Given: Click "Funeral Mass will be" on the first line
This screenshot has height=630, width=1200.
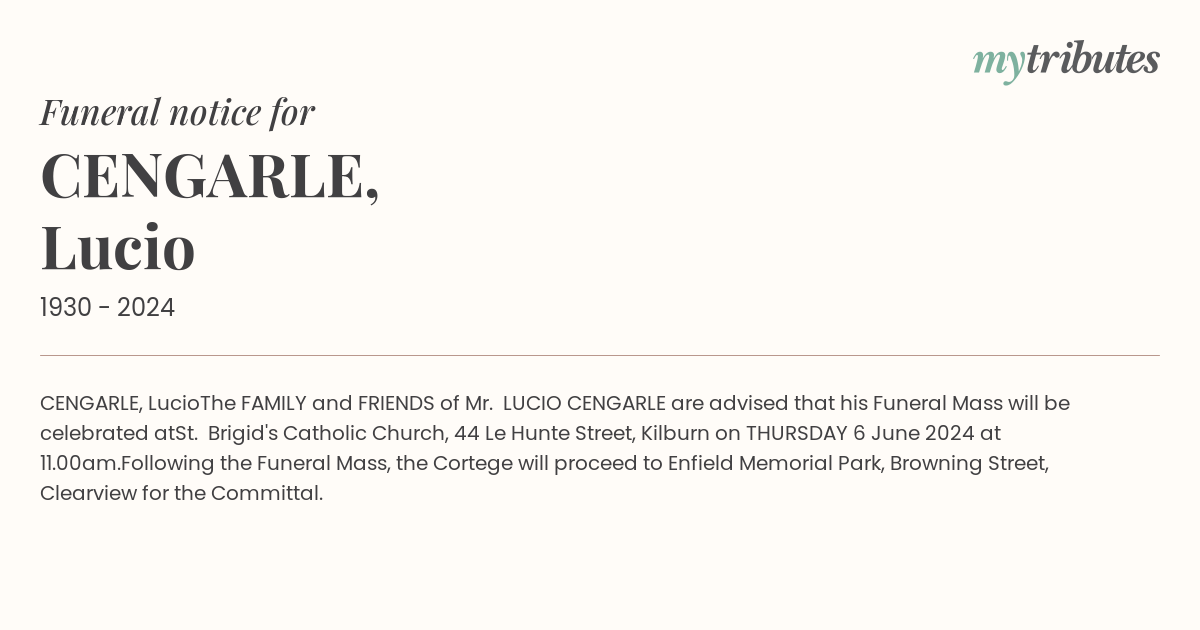Looking at the screenshot, I should coord(971,404).
